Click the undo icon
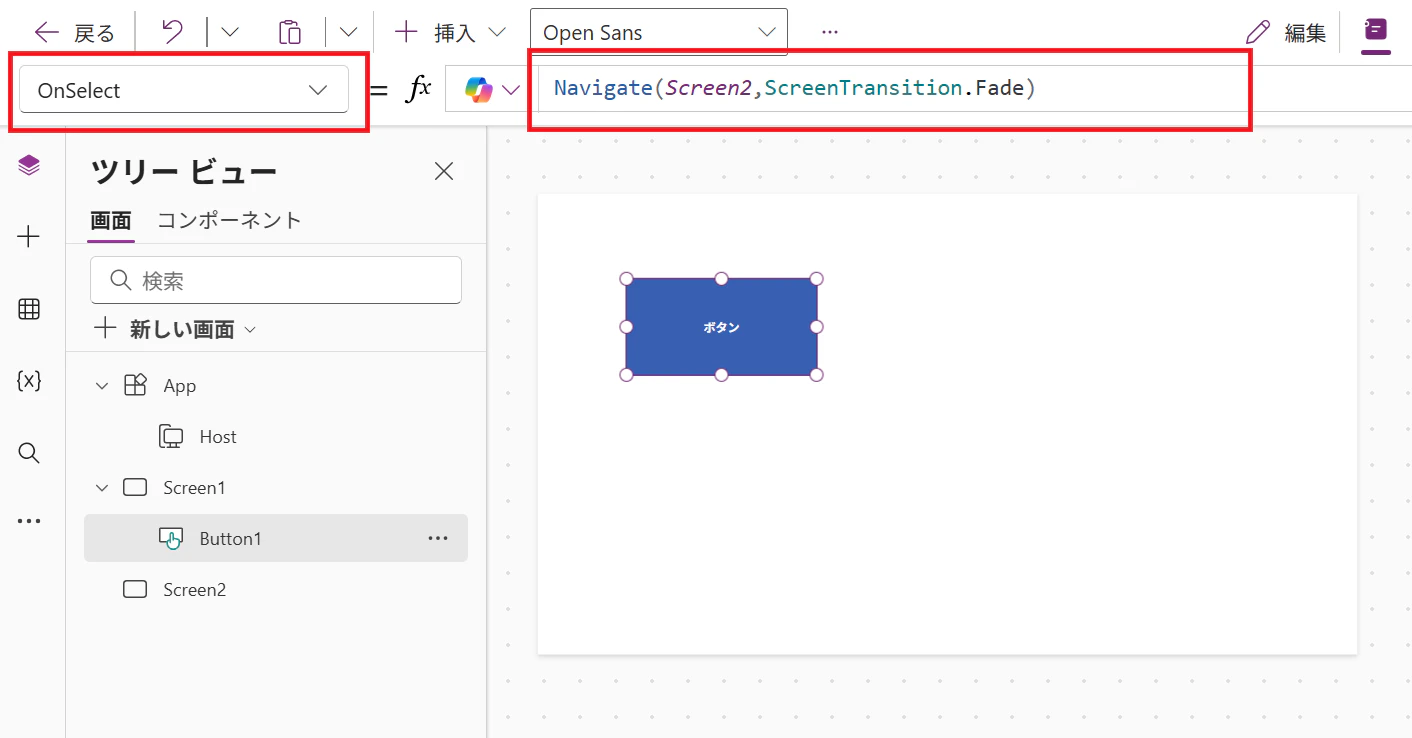Viewport: 1412px width, 738px height. tap(172, 32)
